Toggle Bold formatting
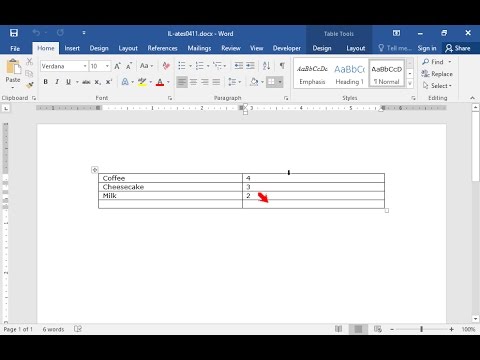This screenshot has height=360, width=480. click(x=46, y=82)
